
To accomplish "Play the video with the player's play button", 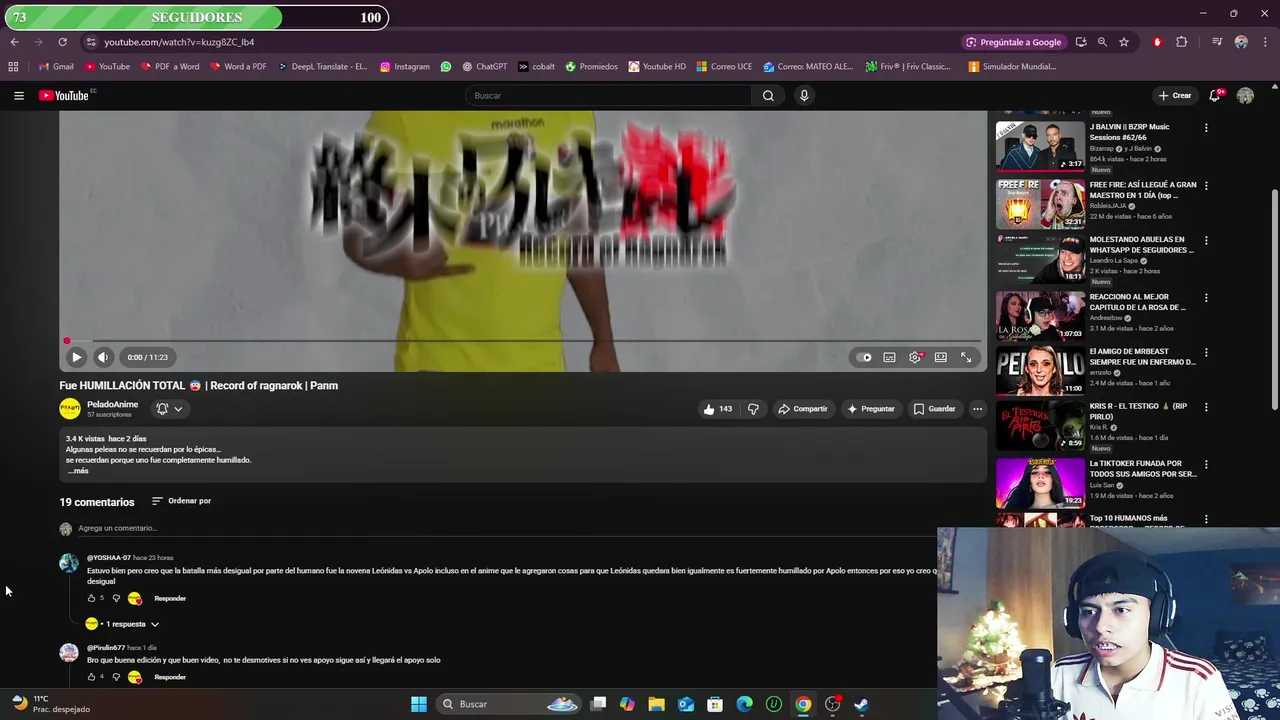I will [x=76, y=357].
